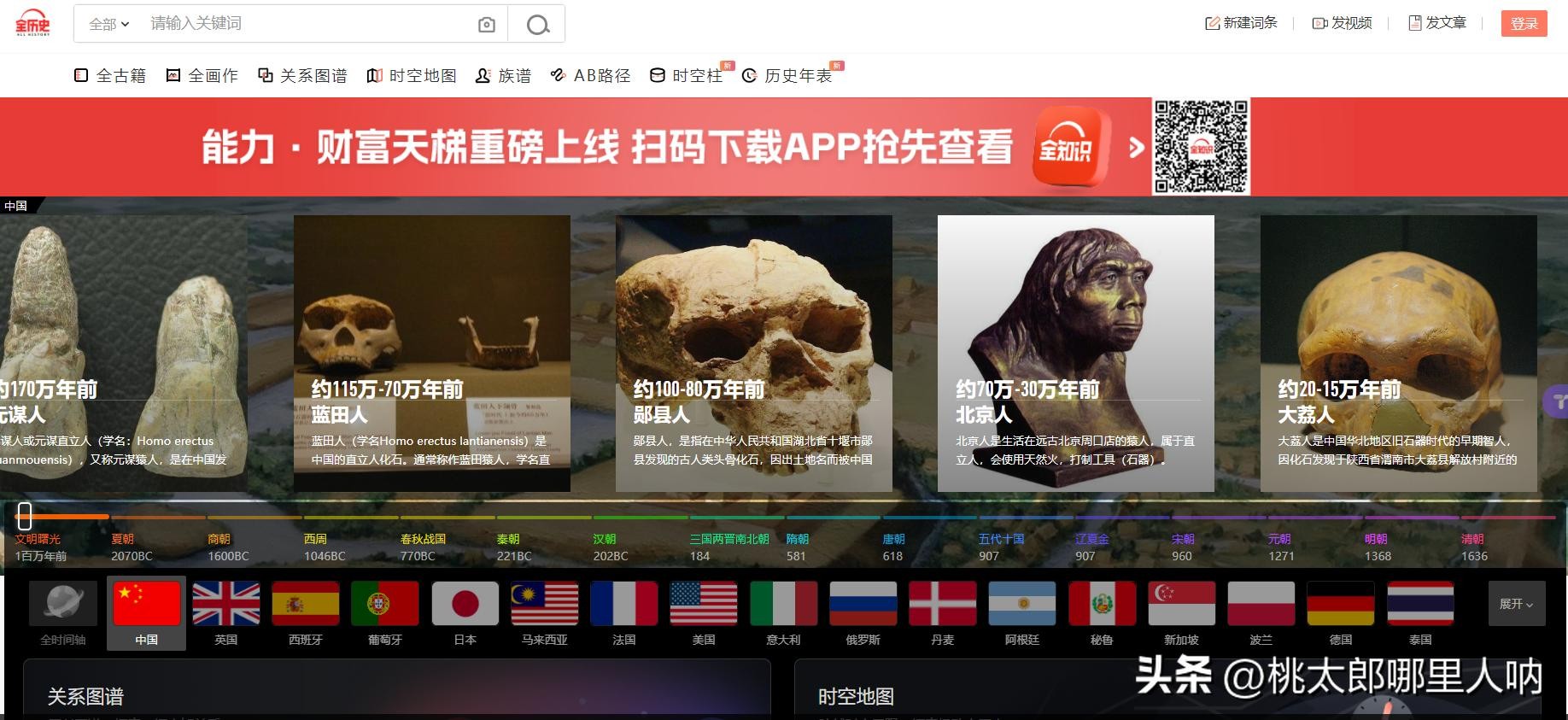Open the 北京人 bust thumbnail card
Viewport: 1568px width, 720px height.
click(1075, 353)
